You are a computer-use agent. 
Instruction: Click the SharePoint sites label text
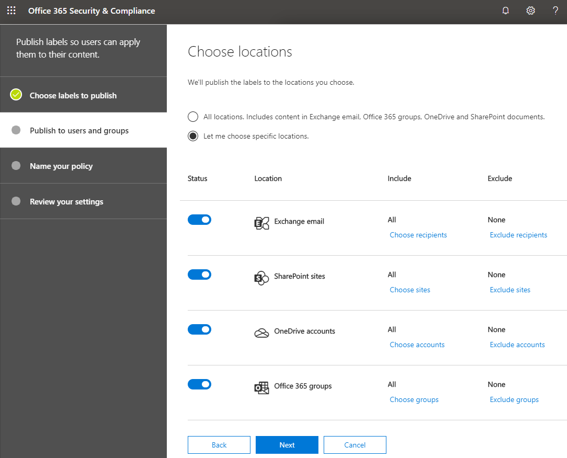299,276
